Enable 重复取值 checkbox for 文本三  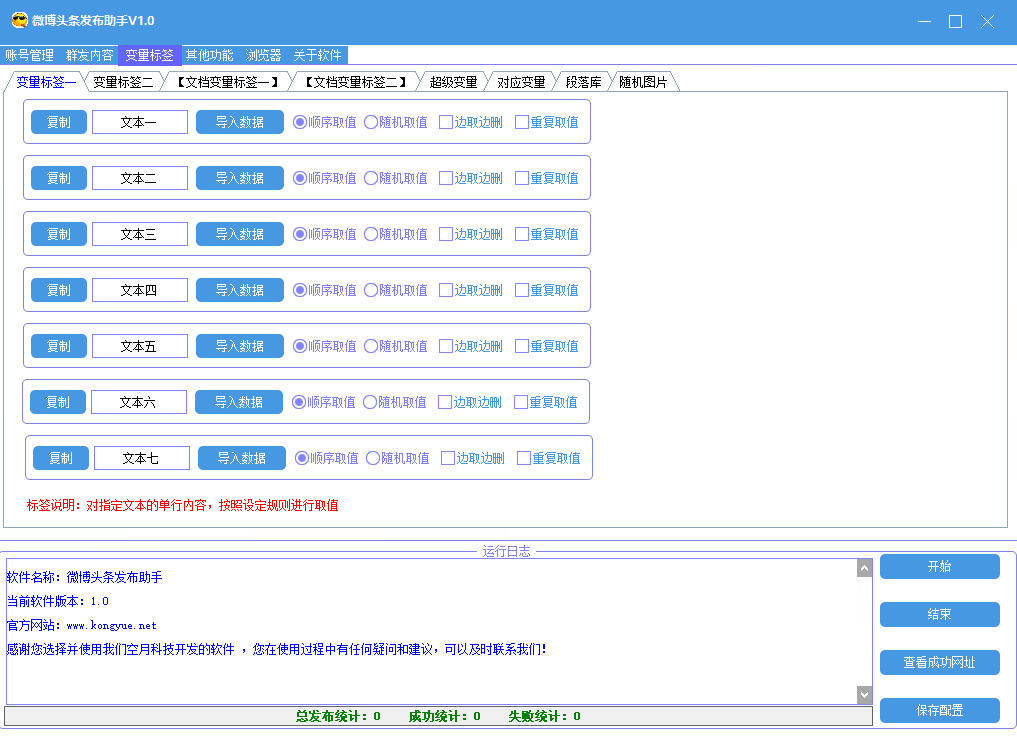(547, 234)
